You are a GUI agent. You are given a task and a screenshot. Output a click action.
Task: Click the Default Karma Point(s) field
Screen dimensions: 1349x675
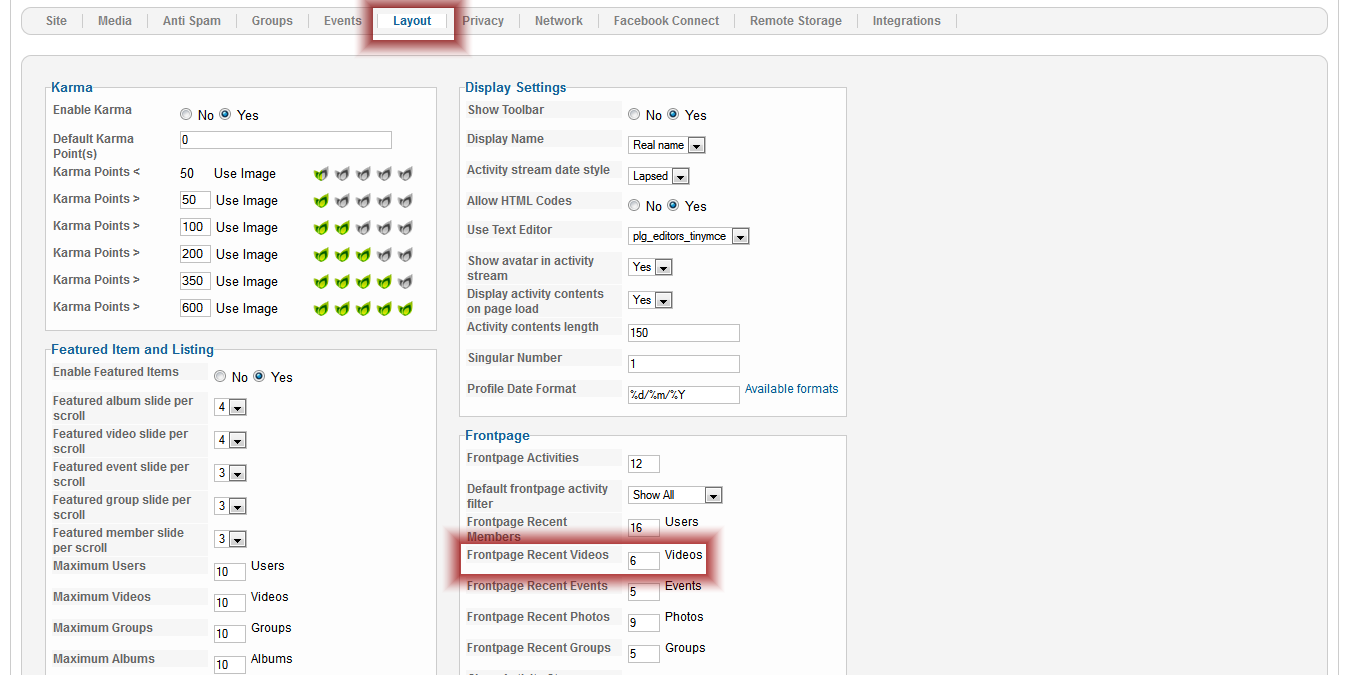(285, 140)
